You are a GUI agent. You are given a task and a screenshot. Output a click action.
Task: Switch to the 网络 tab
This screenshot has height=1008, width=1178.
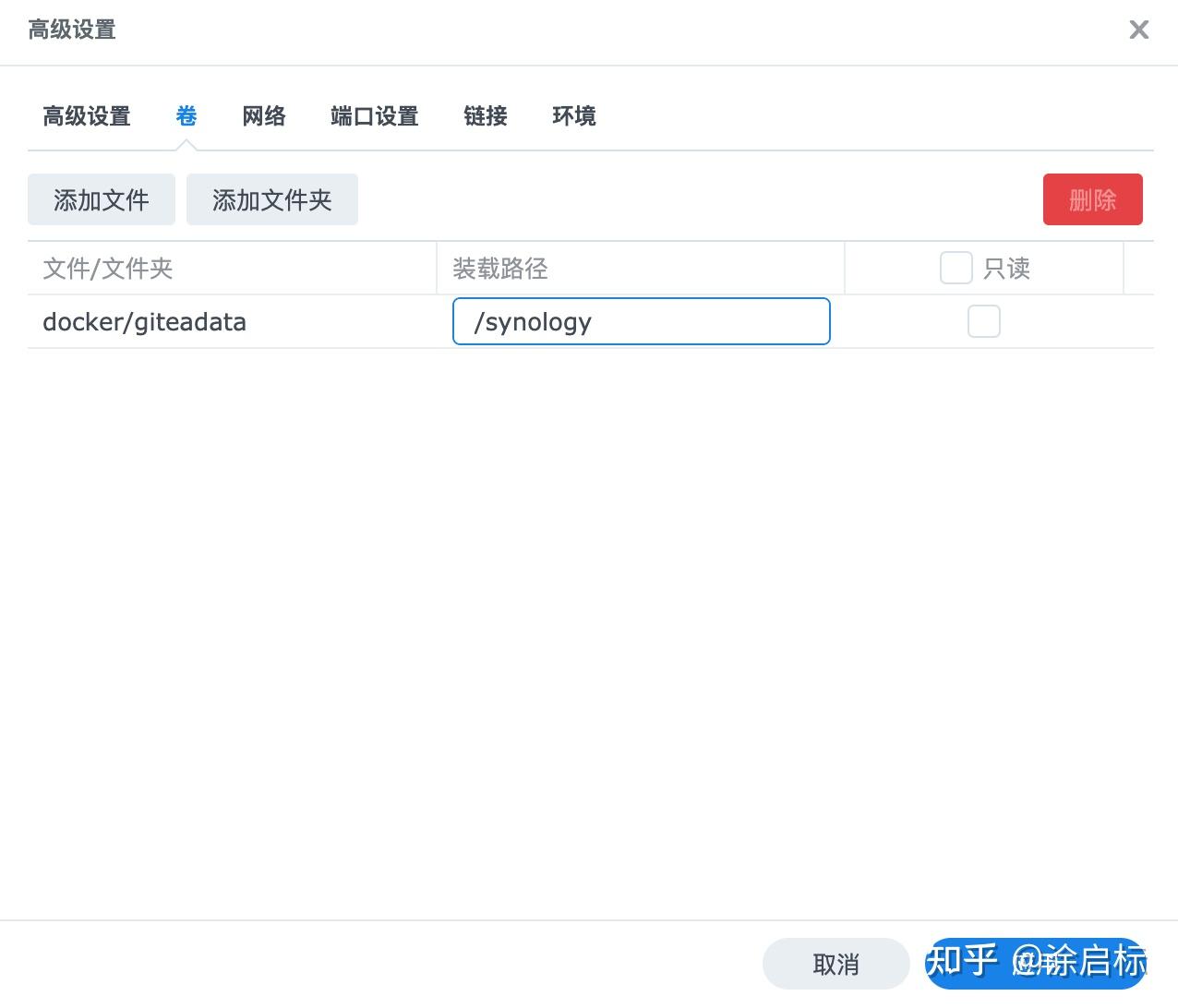263,115
